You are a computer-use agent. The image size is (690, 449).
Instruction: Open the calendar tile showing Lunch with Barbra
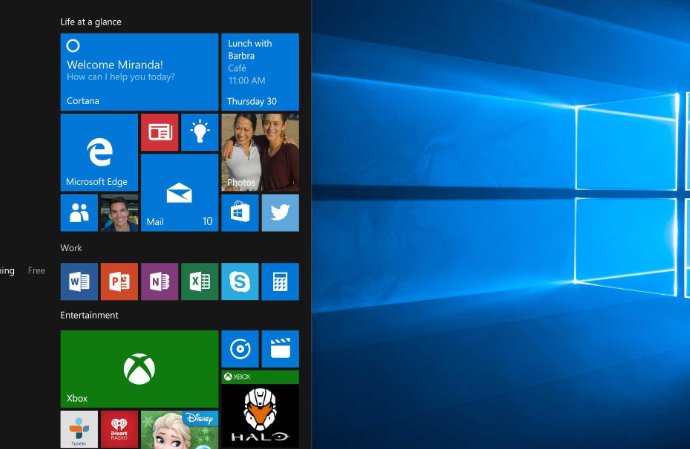coord(260,72)
